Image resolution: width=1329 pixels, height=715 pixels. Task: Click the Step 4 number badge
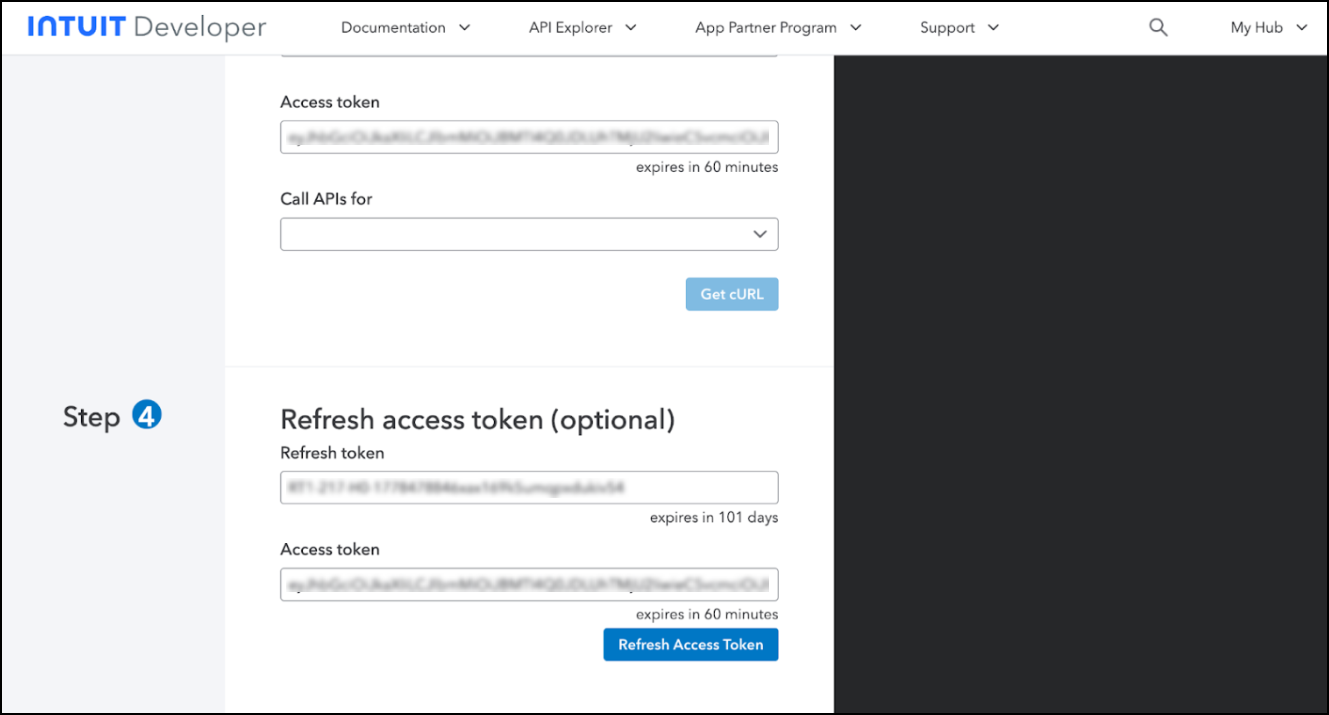(147, 415)
